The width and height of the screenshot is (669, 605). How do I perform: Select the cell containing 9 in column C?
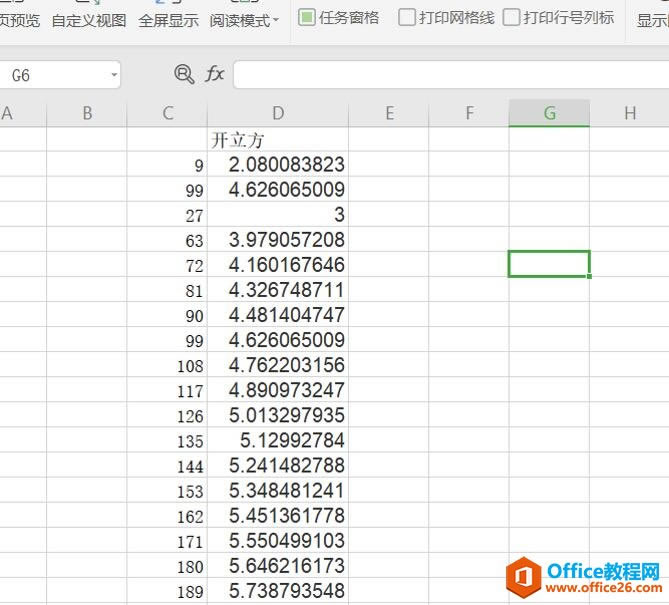(167, 164)
